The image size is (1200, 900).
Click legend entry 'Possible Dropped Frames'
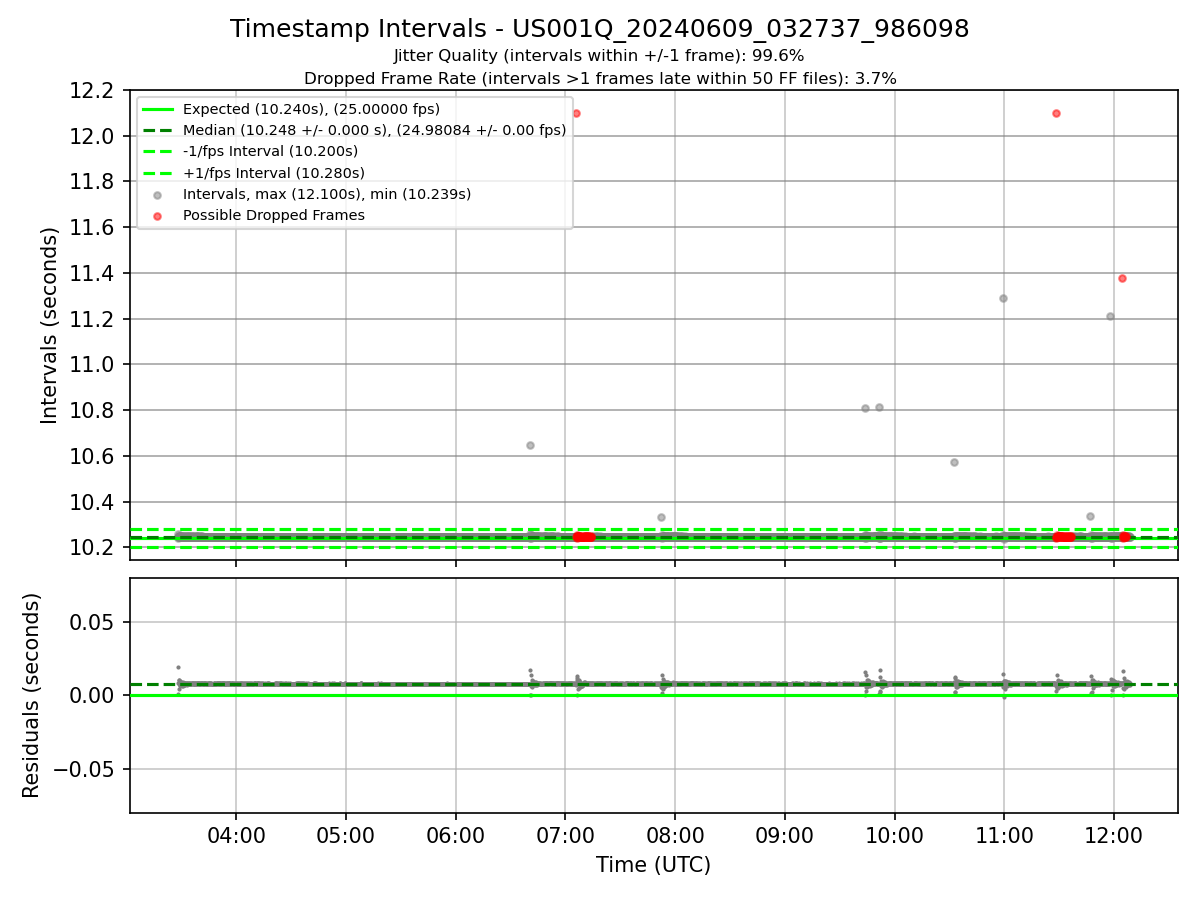point(274,215)
